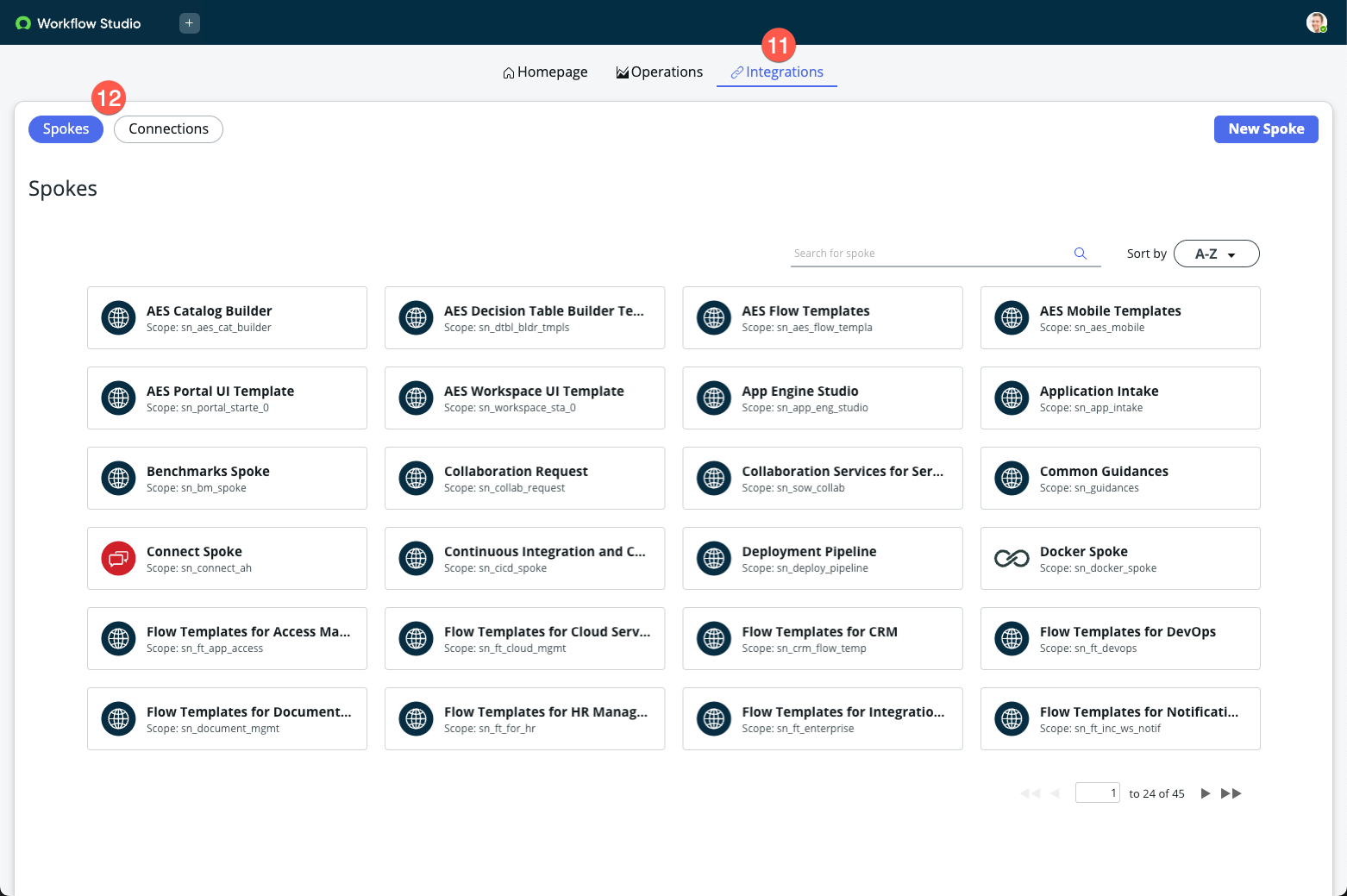Click the Workflow Studio title text

coord(89,23)
